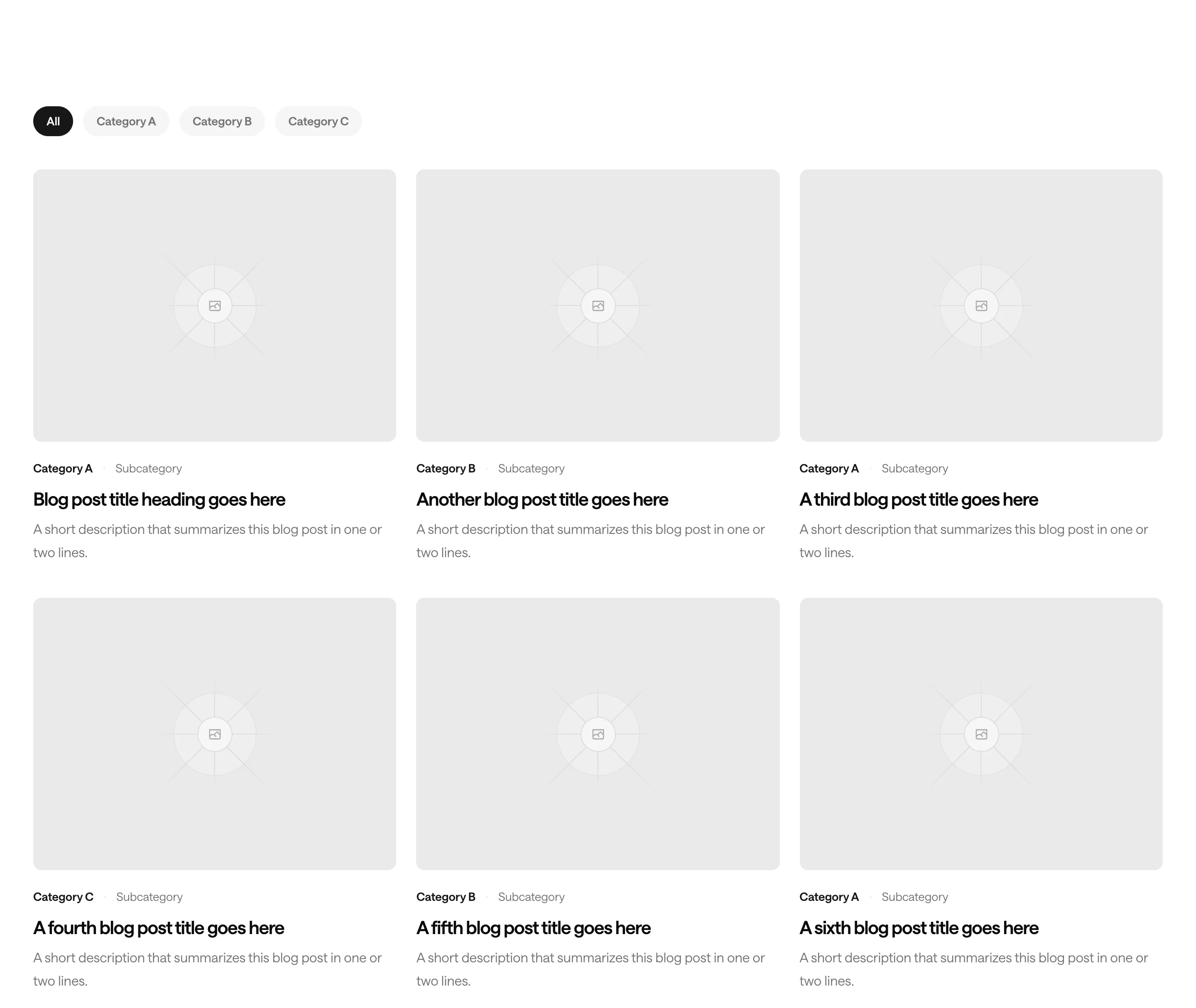The width and height of the screenshot is (1196, 1008).
Task: Open 'A third blog post title goes here'
Action: pos(919,500)
